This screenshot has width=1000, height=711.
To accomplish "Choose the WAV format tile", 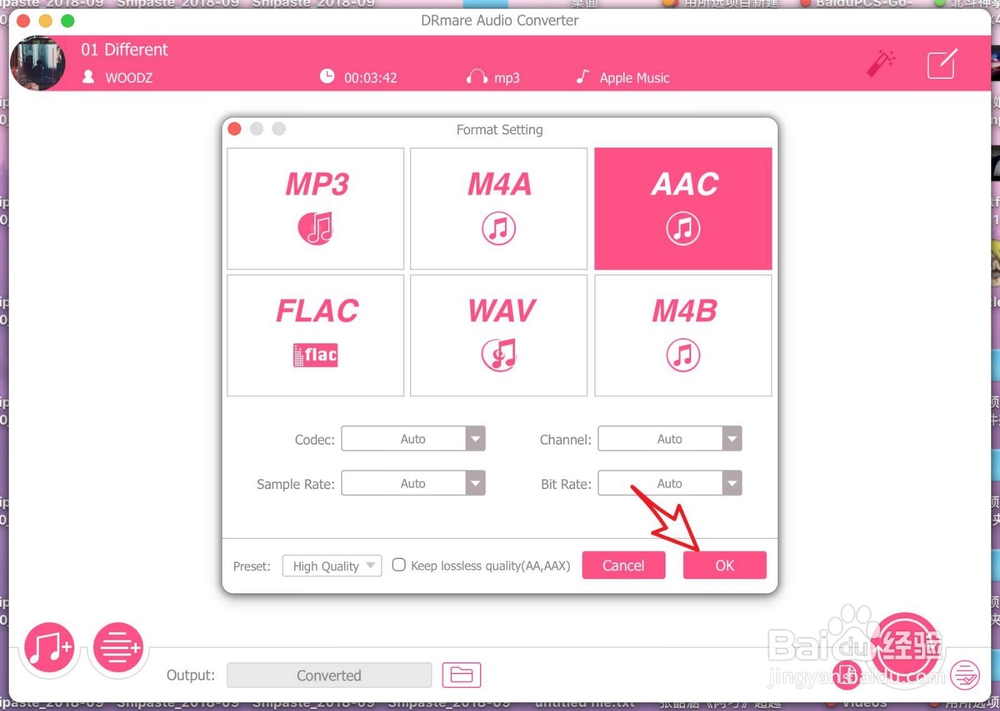I will pyautogui.click(x=499, y=335).
